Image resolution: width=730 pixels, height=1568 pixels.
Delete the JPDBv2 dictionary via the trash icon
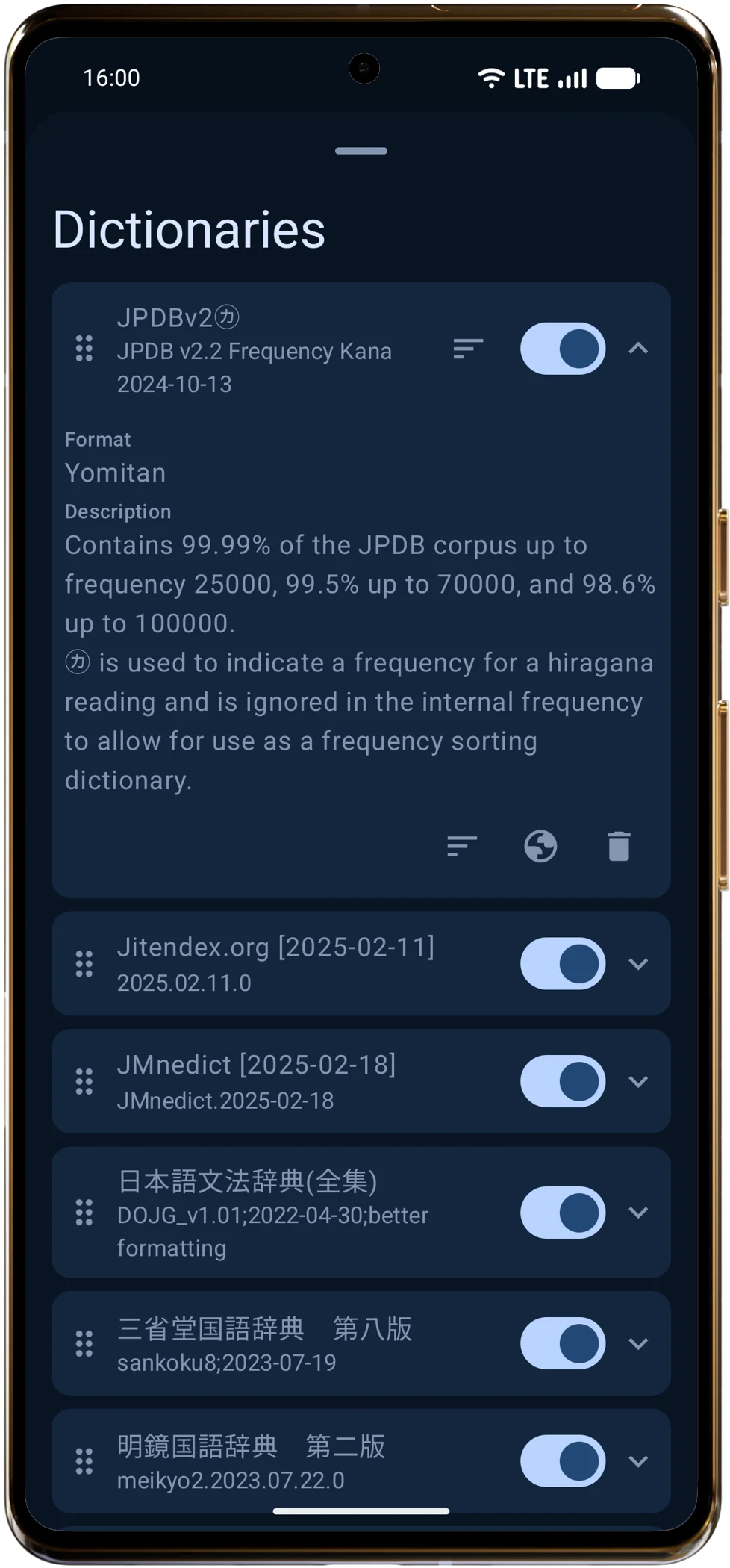pos(617,847)
